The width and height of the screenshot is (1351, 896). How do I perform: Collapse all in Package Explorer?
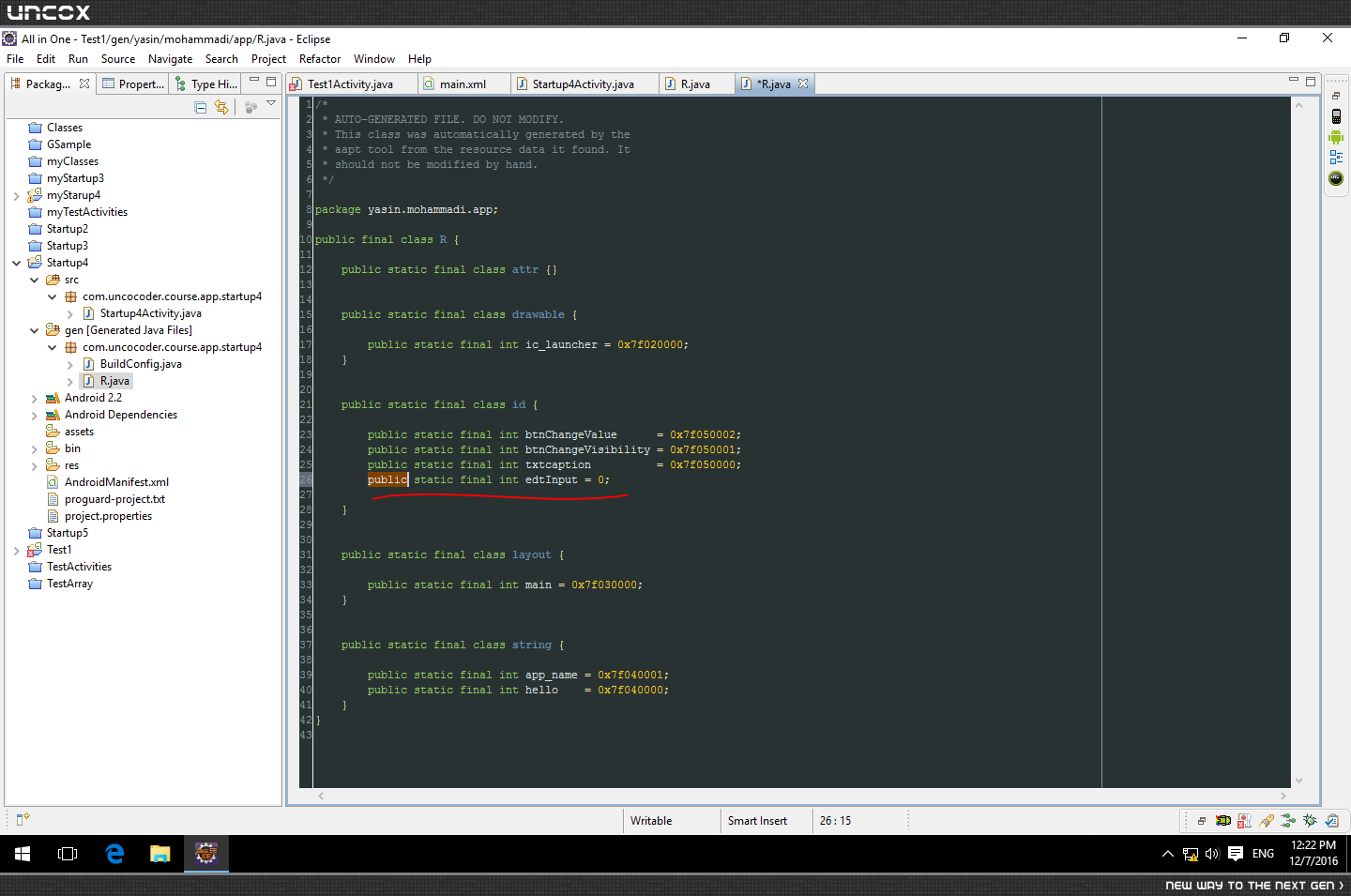click(x=200, y=107)
